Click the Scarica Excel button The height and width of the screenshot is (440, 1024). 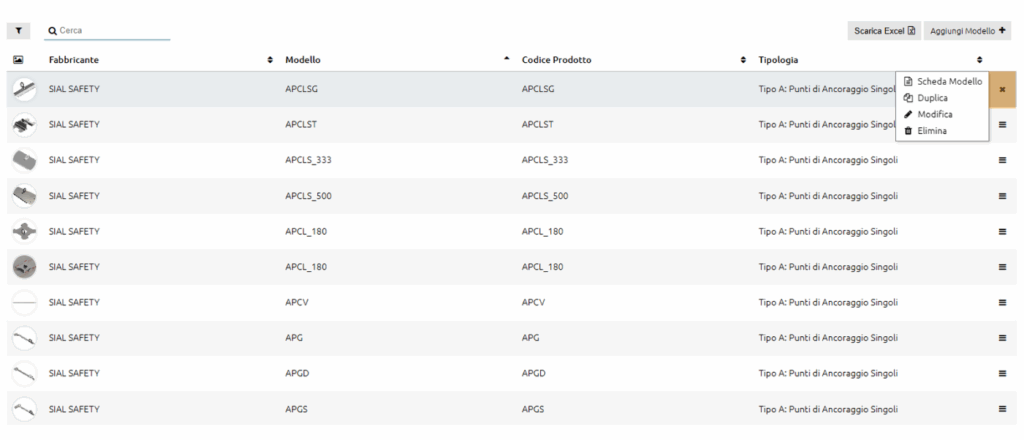click(884, 31)
